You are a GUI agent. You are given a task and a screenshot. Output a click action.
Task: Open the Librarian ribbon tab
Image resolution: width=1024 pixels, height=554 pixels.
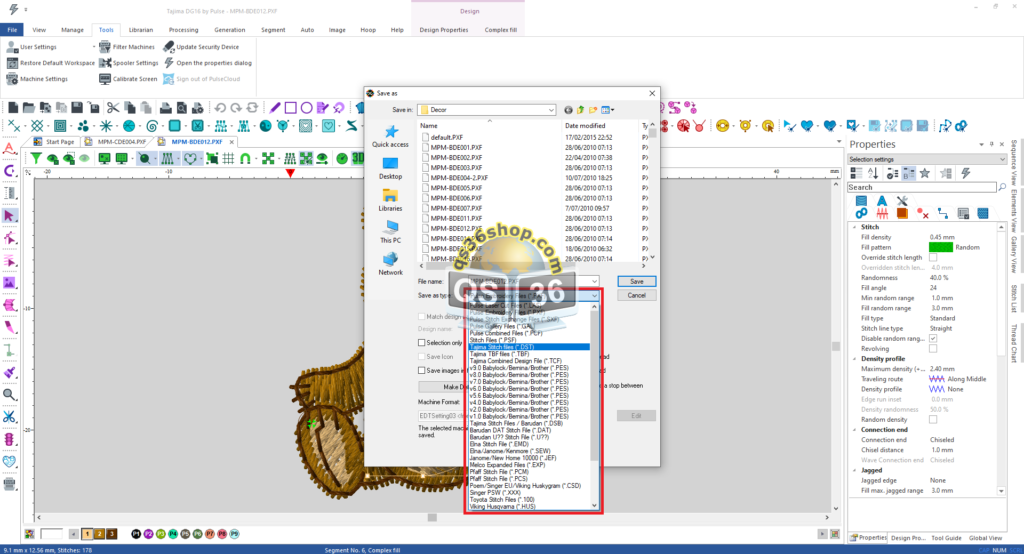[140, 29]
